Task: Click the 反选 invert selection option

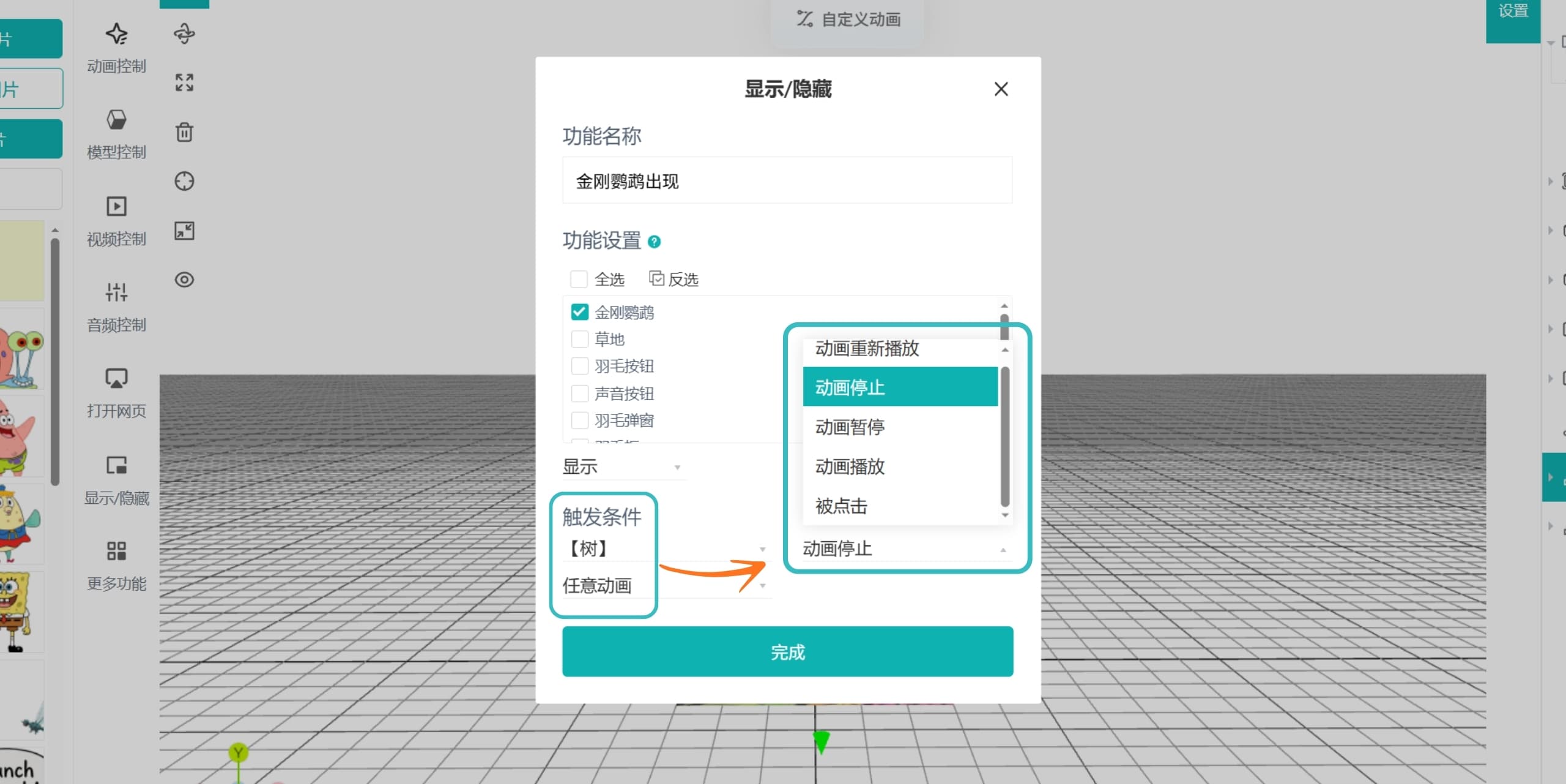Action: click(674, 279)
